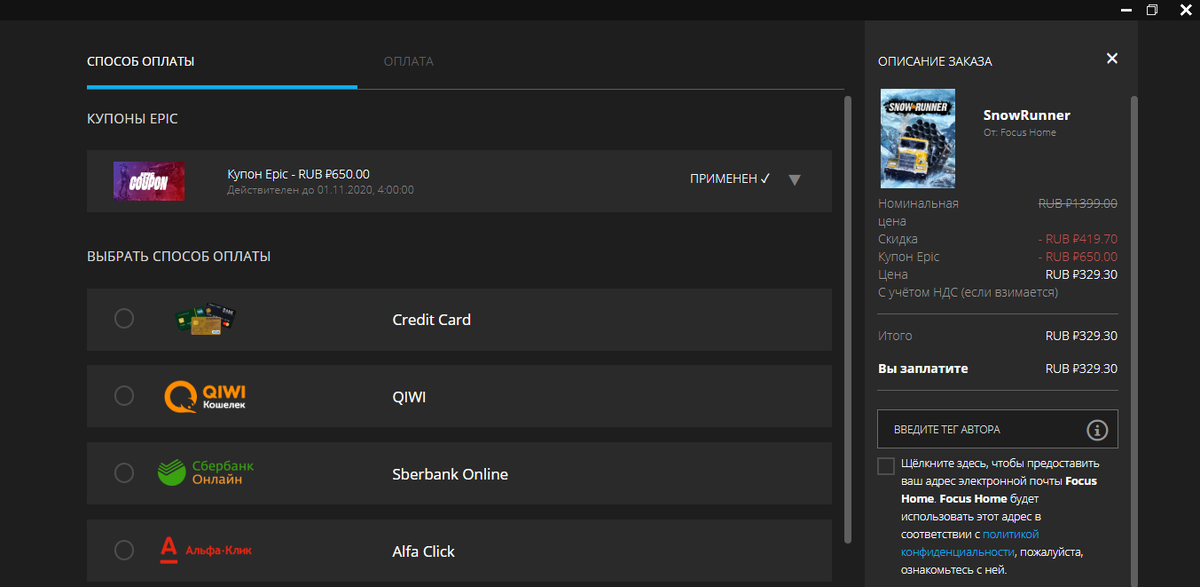Switch to the Способ оплаты tab
This screenshot has height=587, width=1200.
[141, 62]
